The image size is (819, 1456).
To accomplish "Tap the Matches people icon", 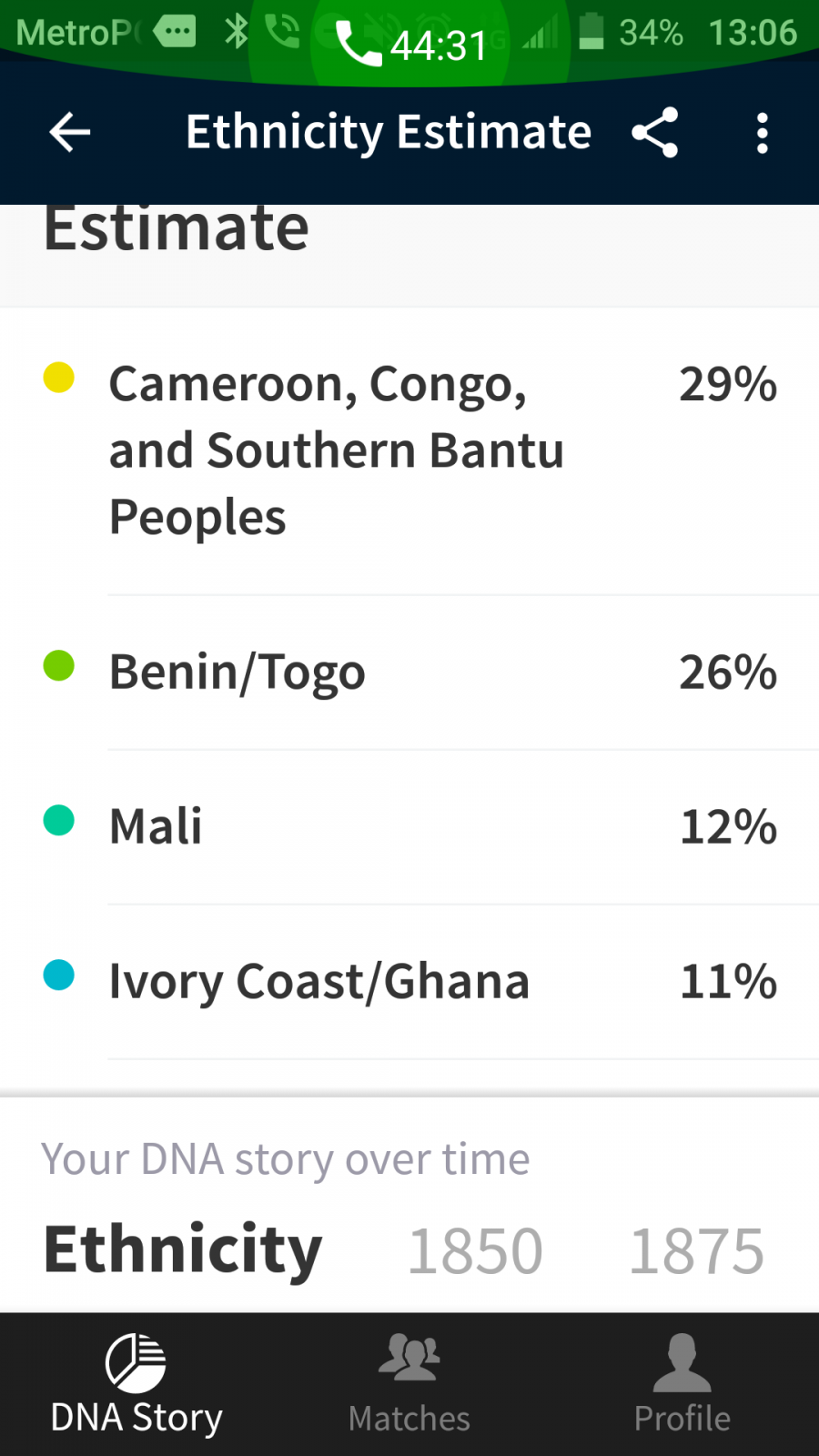I will pos(409,1357).
